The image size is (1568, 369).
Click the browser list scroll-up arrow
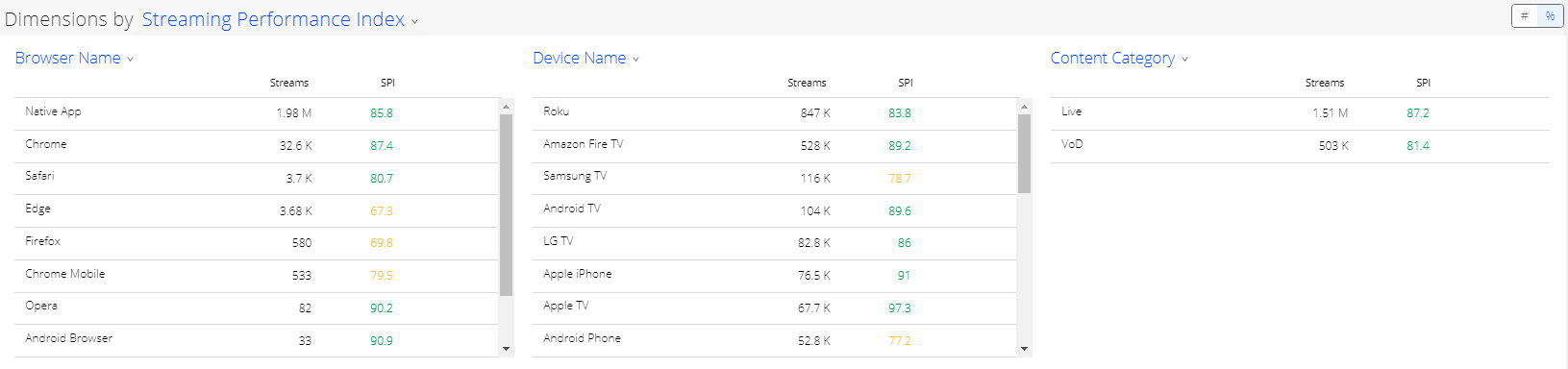click(x=507, y=107)
